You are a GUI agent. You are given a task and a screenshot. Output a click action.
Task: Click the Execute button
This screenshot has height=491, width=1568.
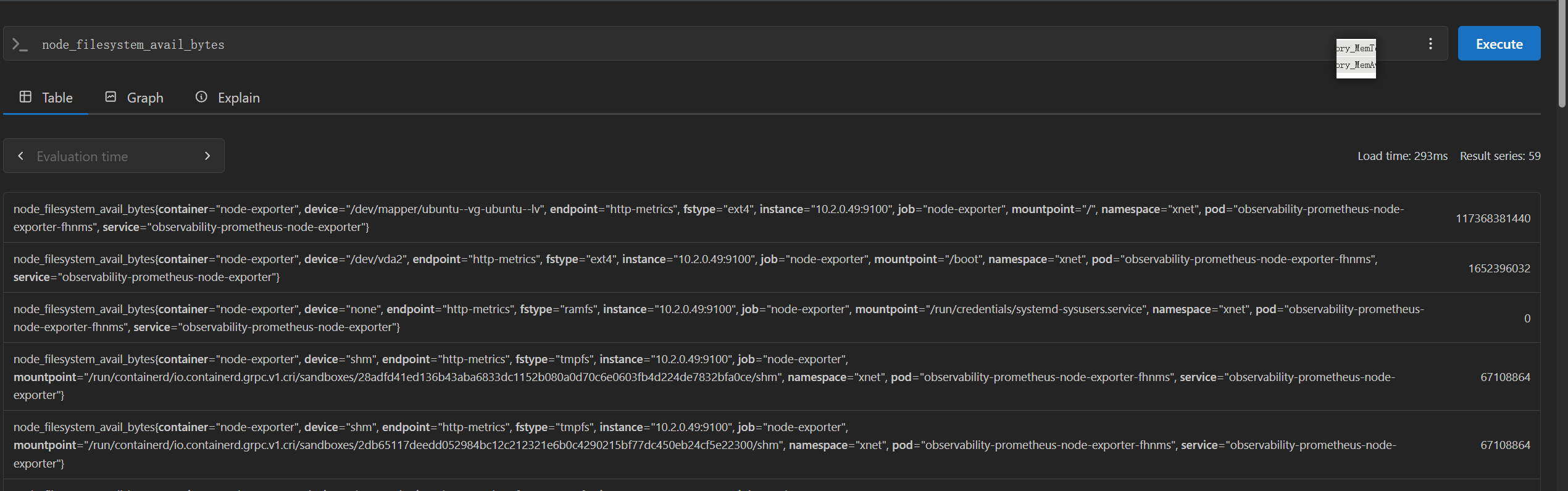tap(1499, 44)
